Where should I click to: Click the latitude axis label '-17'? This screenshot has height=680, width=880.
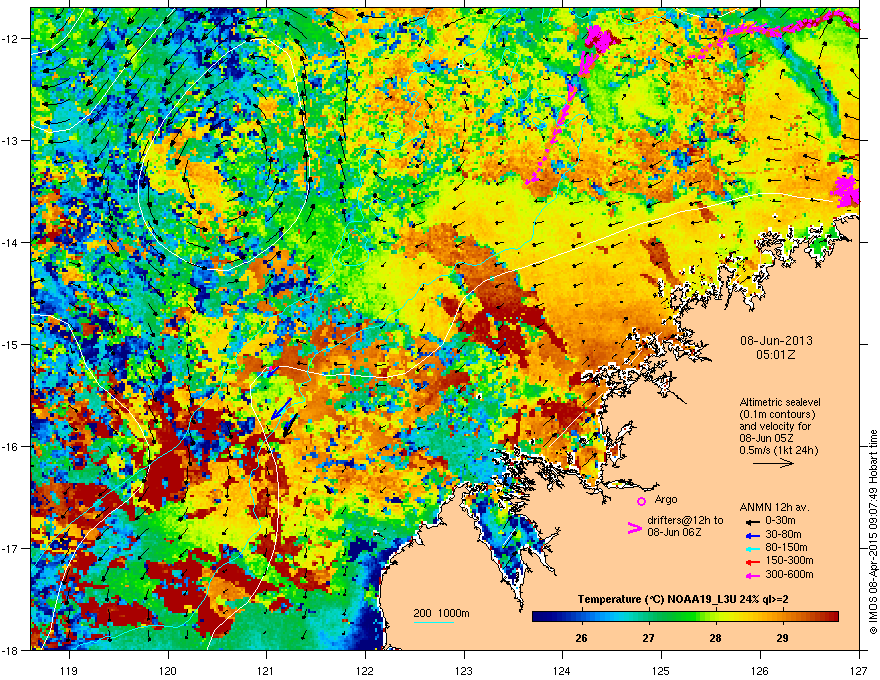(10, 548)
